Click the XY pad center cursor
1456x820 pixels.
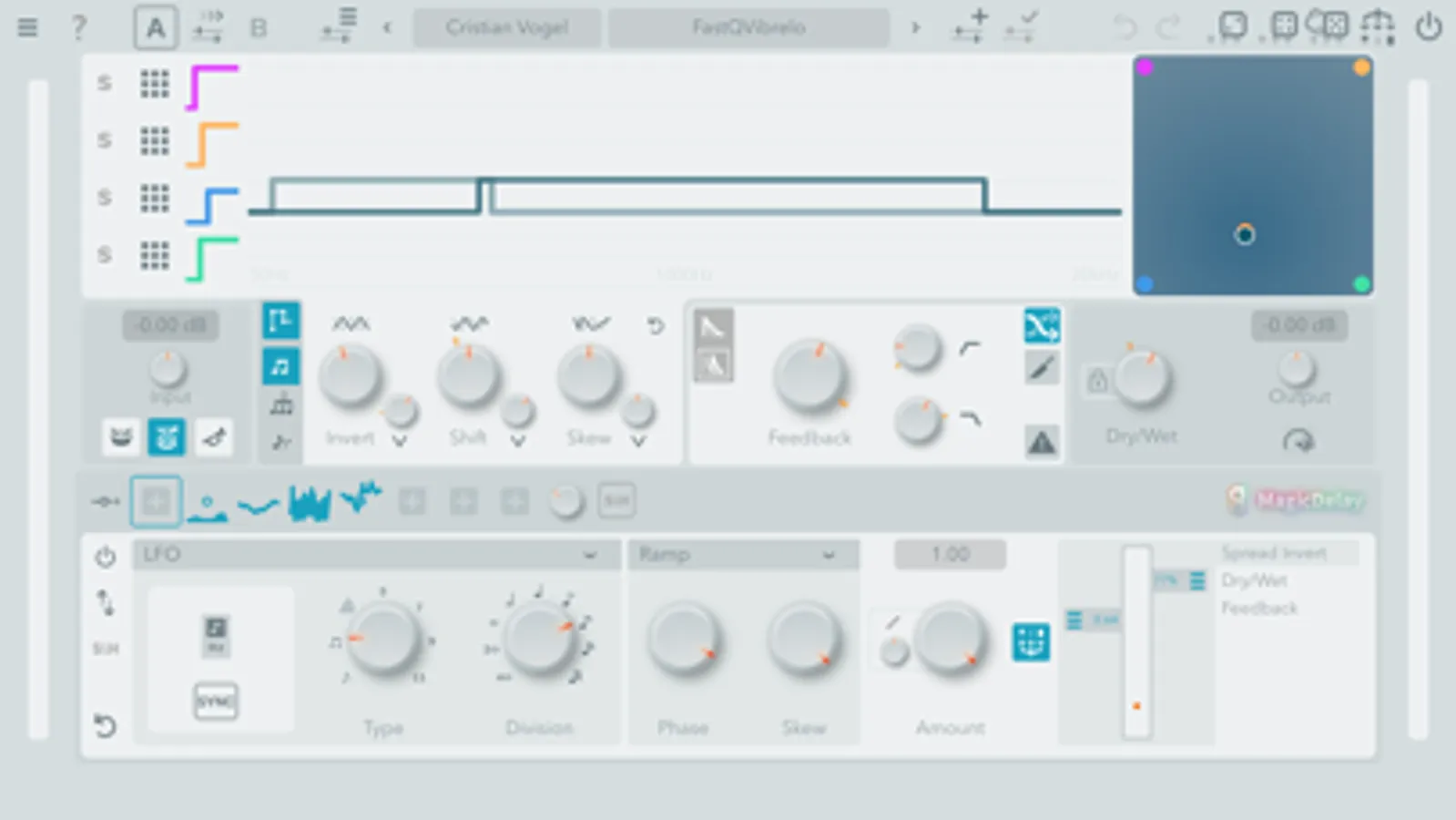(x=1245, y=235)
